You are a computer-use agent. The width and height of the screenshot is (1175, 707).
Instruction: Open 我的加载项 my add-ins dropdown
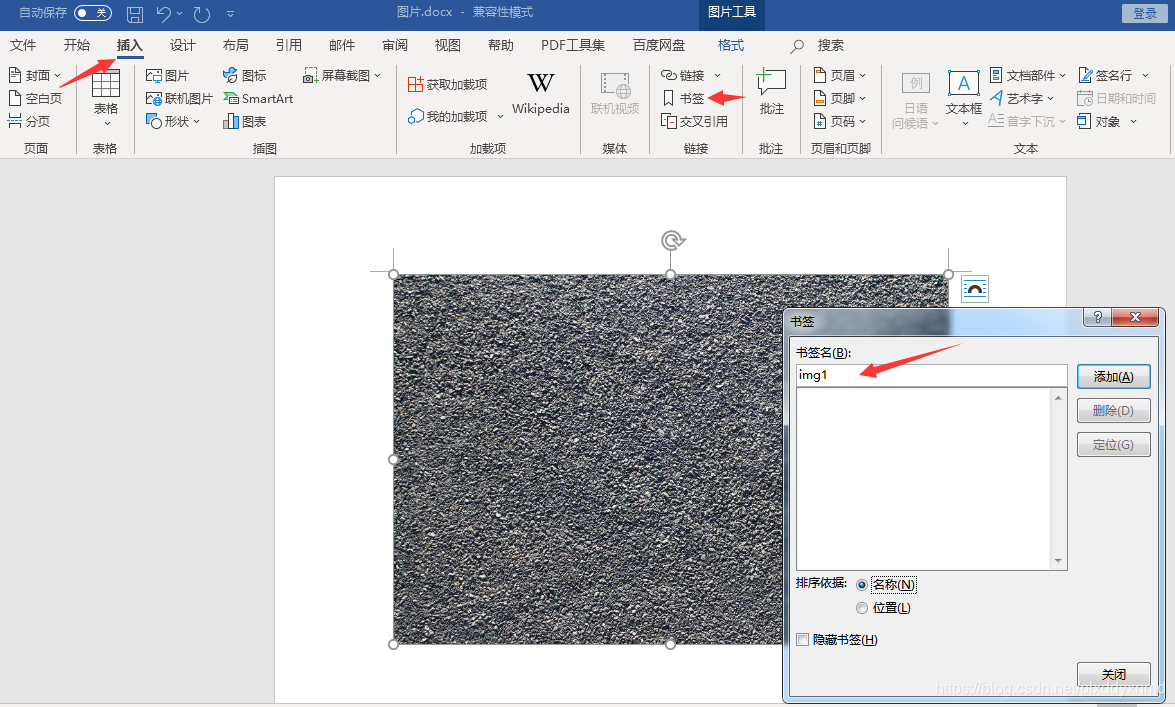click(x=456, y=116)
